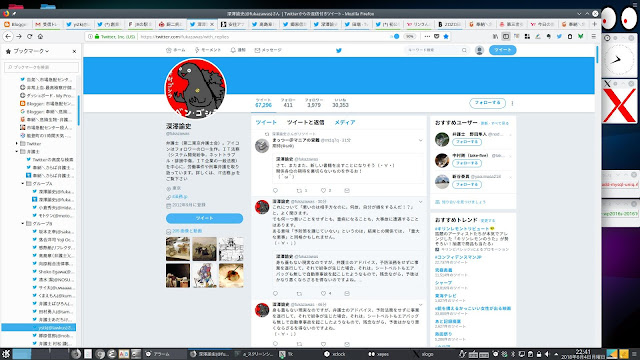Viewport: 640px width, 360px height.
Task: Open the フォロー following count 411
Action: [288, 103]
